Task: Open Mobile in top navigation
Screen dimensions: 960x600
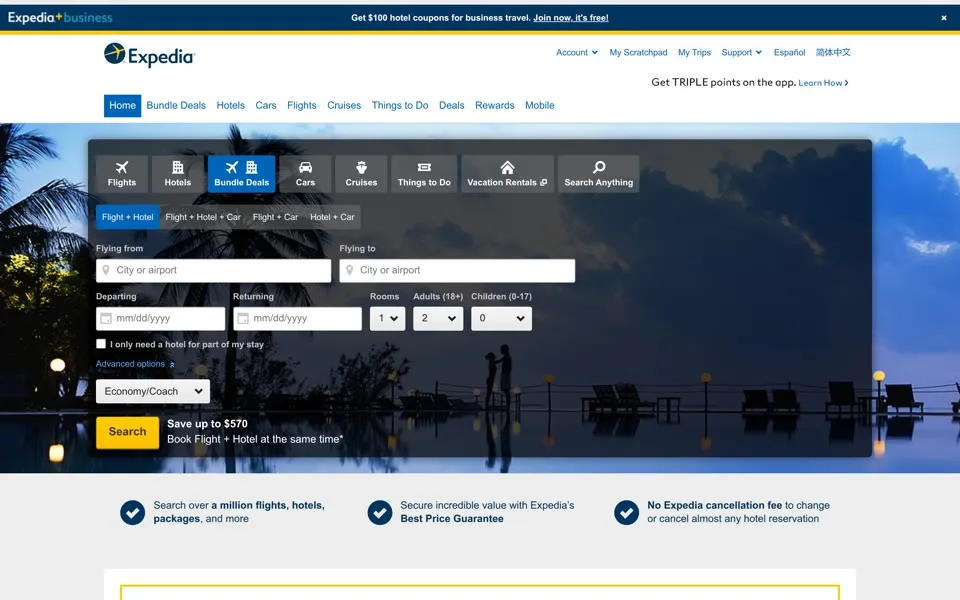Action: pyautogui.click(x=539, y=105)
